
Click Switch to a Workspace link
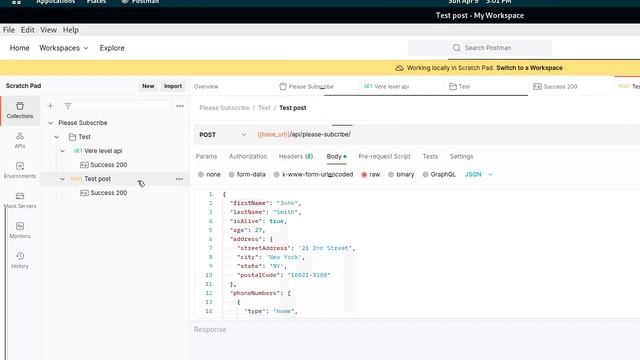(x=529, y=68)
